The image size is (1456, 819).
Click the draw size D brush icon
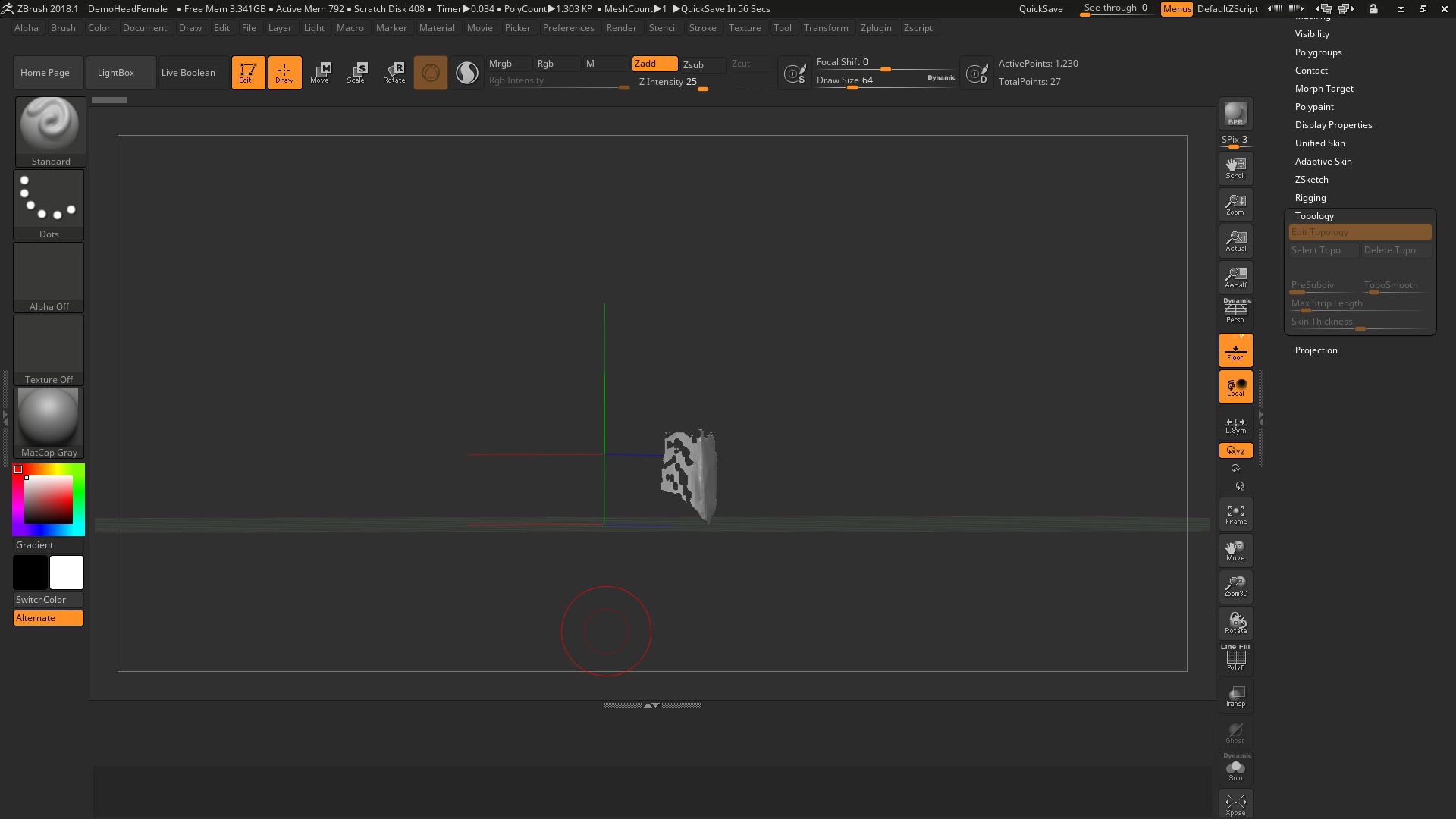coord(977,74)
